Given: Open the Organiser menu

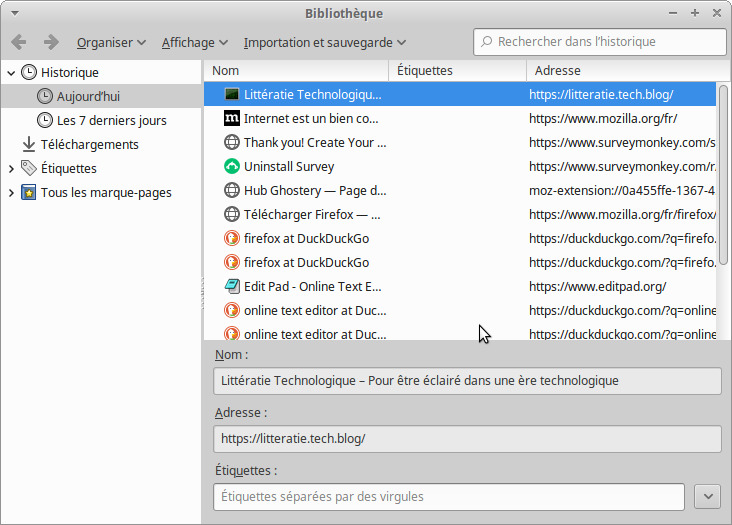Looking at the screenshot, I should pyautogui.click(x=111, y=42).
